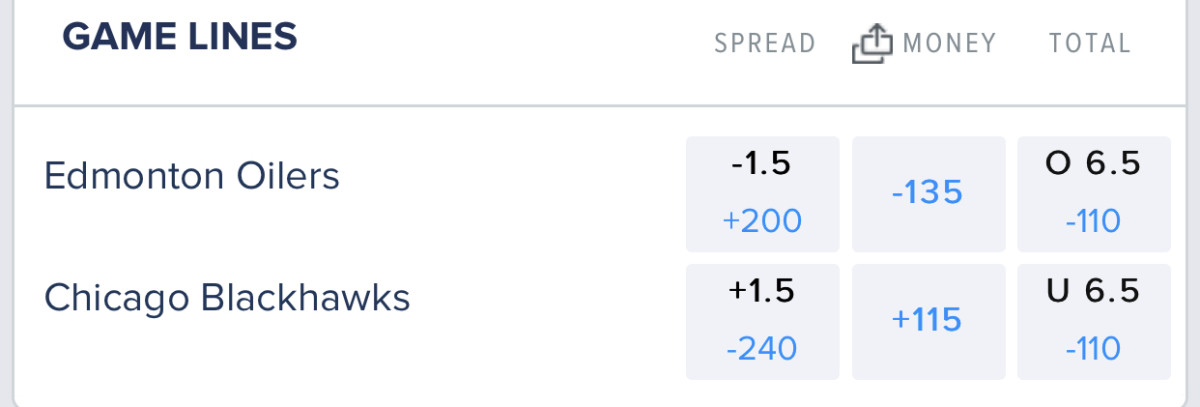
Task: Pick the -110 odds under O 6.5
Action: tap(1093, 221)
